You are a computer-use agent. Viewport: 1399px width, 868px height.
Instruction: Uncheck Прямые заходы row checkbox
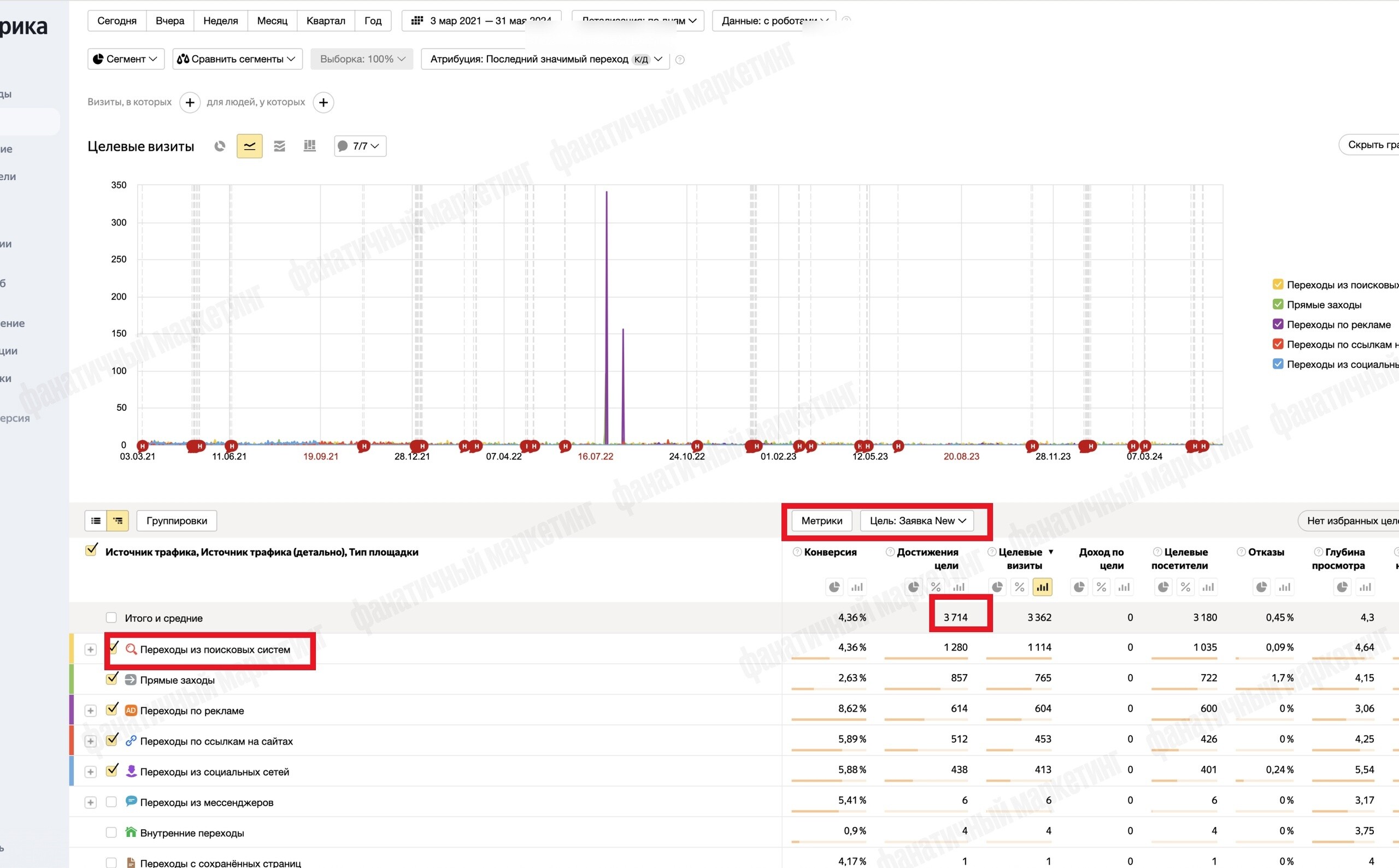(x=111, y=679)
